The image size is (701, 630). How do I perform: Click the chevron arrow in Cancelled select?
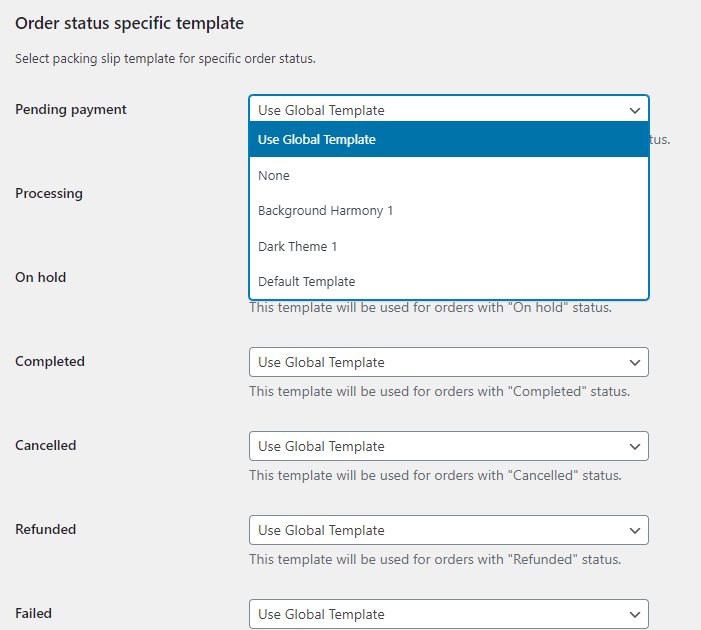tap(634, 446)
